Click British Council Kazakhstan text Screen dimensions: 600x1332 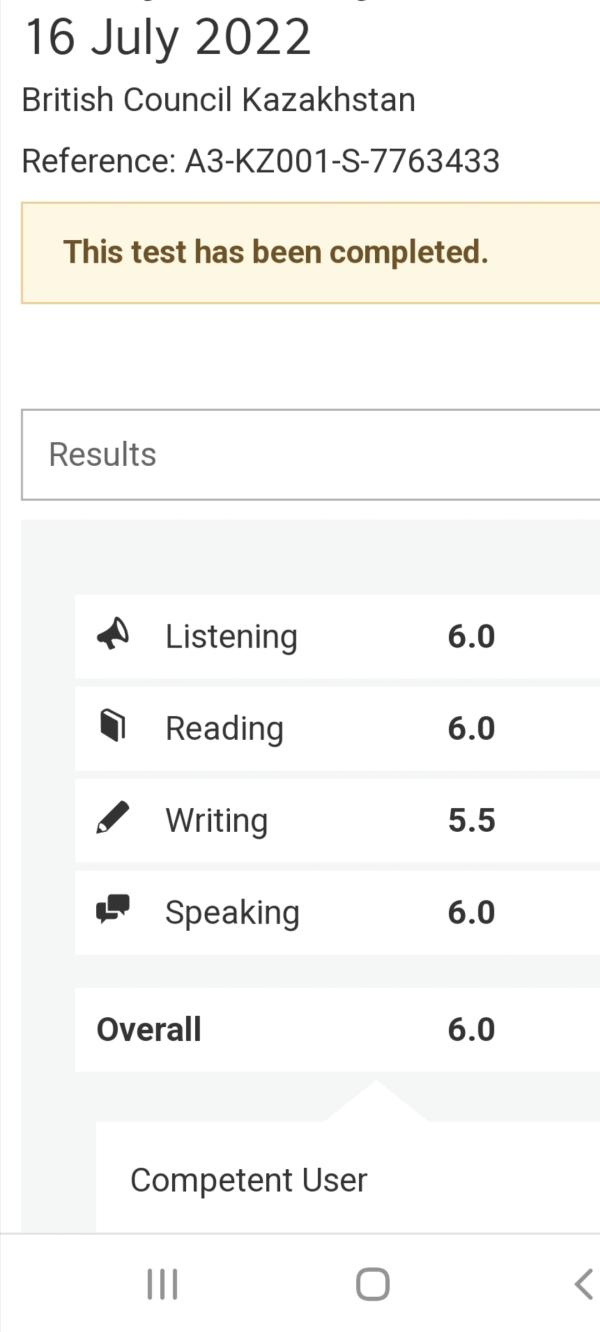tap(218, 100)
